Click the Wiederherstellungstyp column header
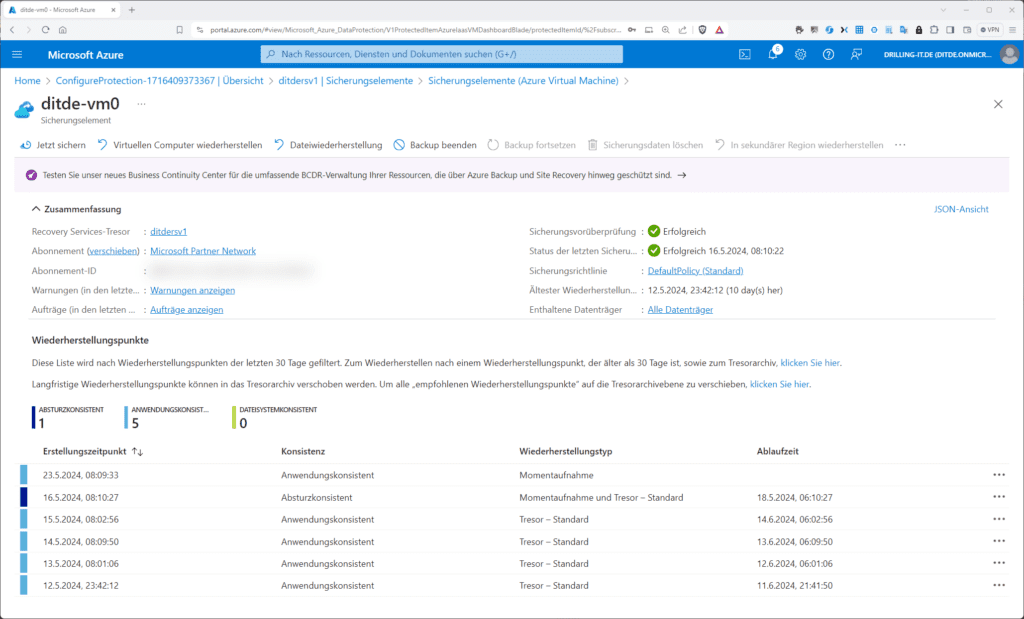The height and width of the screenshot is (619, 1024). point(566,451)
